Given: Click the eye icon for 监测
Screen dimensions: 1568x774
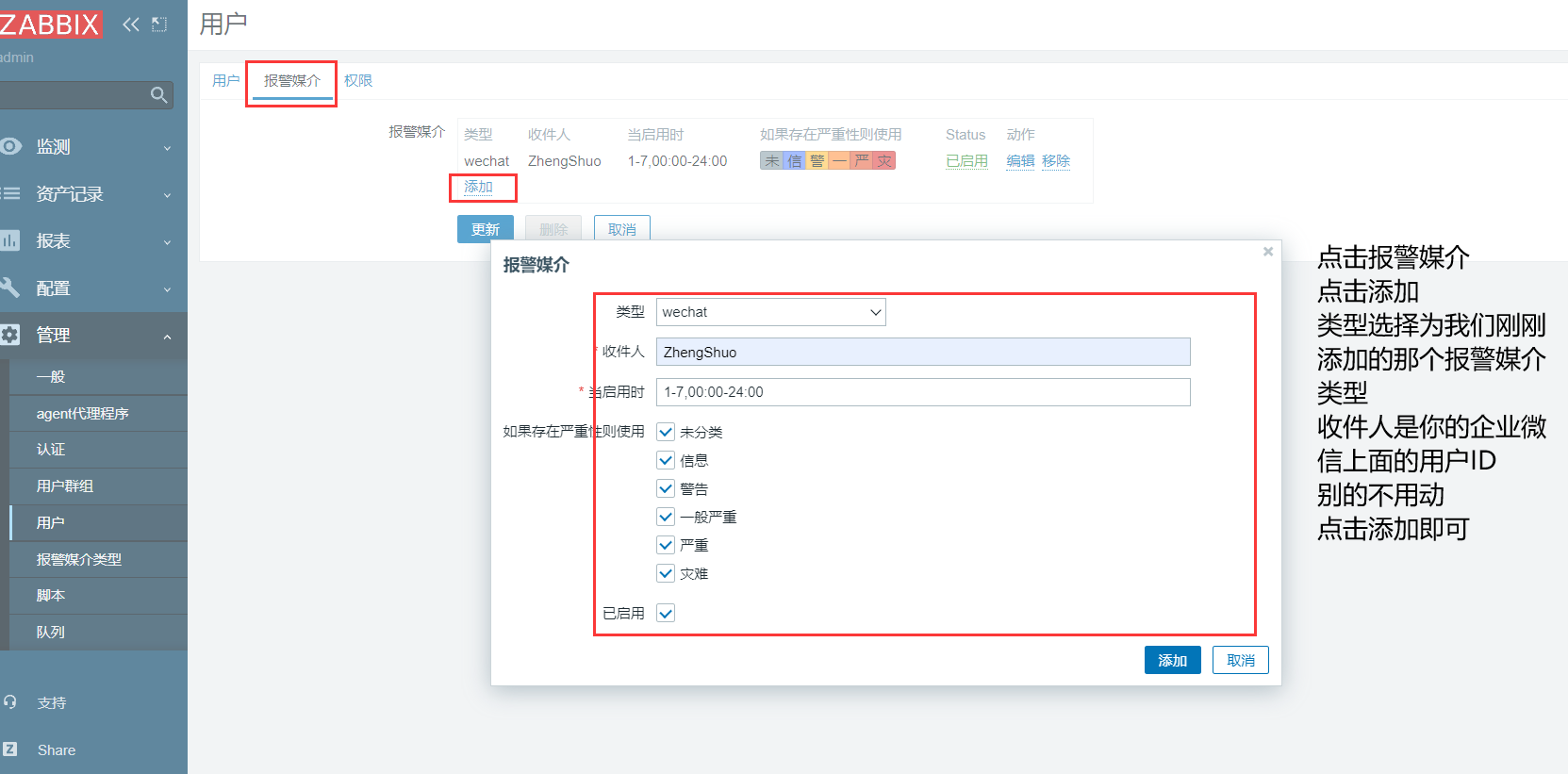Looking at the screenshot, I should point(10,146).
